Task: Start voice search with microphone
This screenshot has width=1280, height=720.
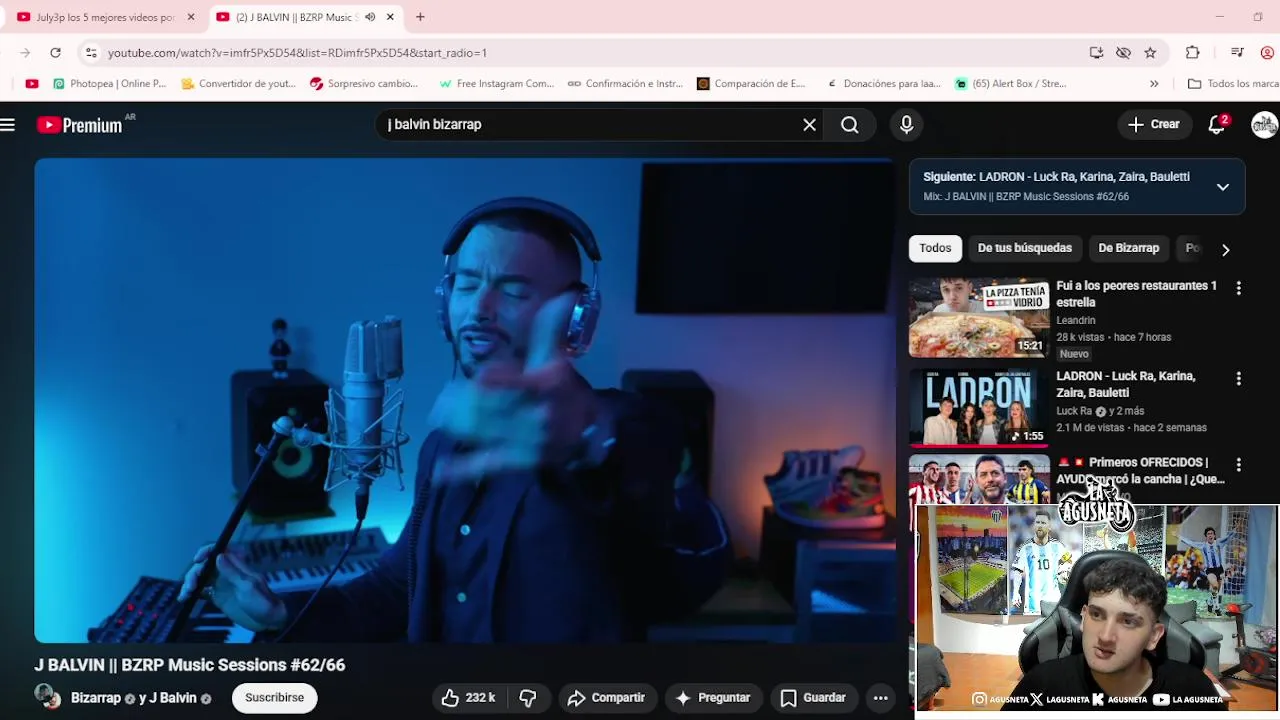Action: pyautogui.click(x=906, y=125)
